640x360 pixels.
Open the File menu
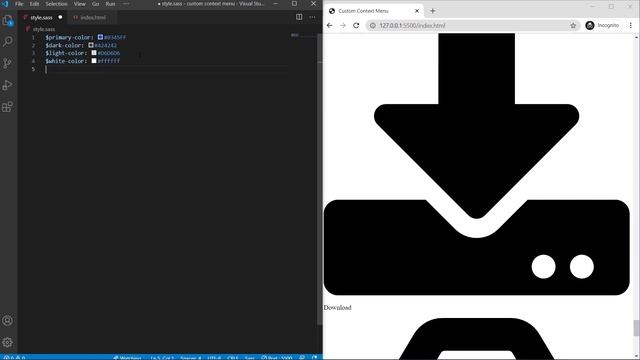[x=19, y=4]
